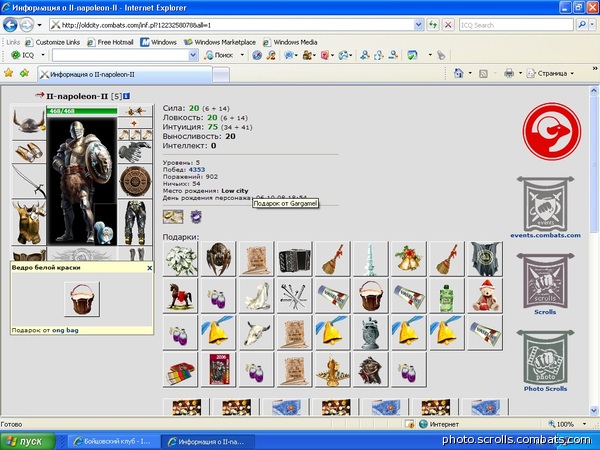This screenshot has height=450, width=600.
Task: Close the 'Ведро белой краски' popup
Action: click(x=150, y=268)
